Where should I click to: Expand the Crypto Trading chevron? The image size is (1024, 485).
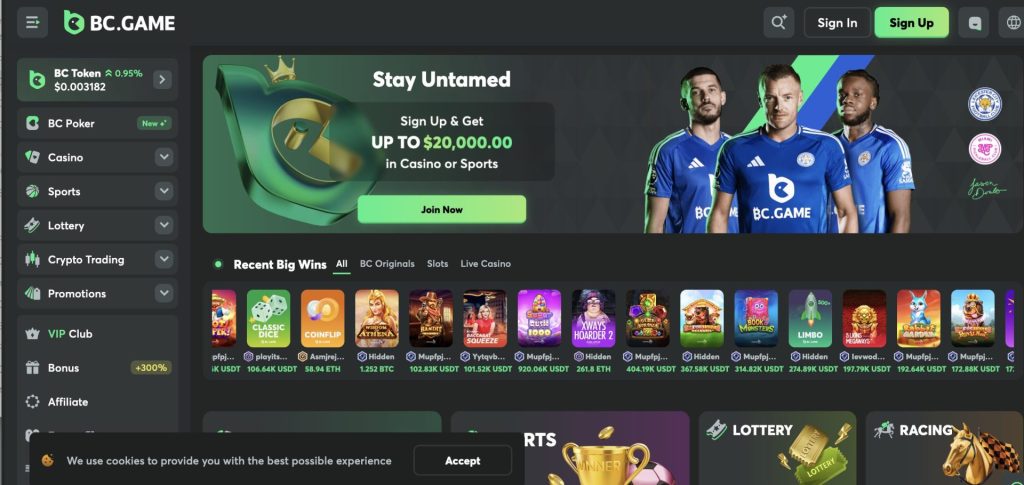[x=164, y=259]
